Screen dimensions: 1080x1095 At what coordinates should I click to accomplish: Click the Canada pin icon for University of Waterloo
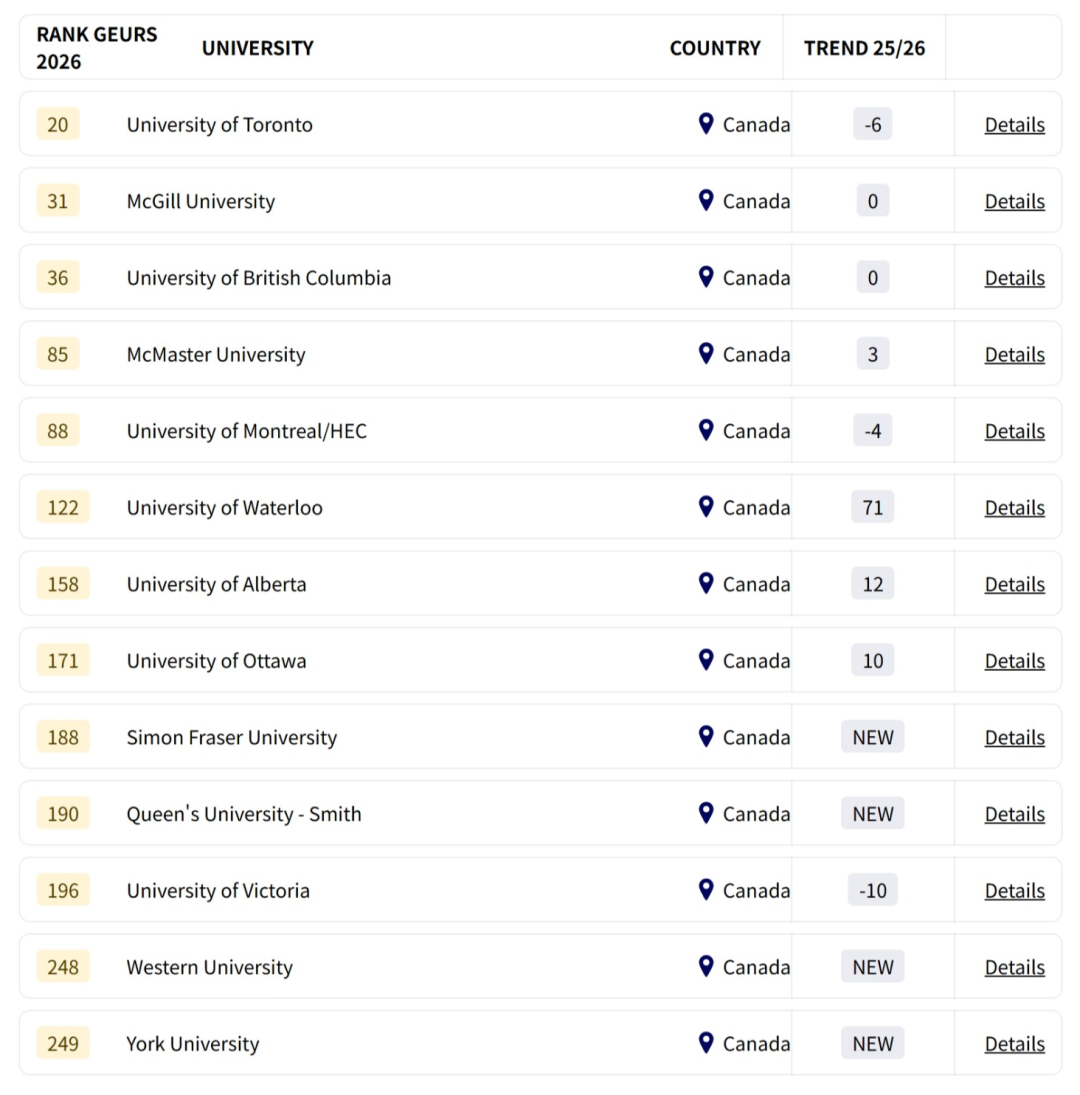(705, 507)
